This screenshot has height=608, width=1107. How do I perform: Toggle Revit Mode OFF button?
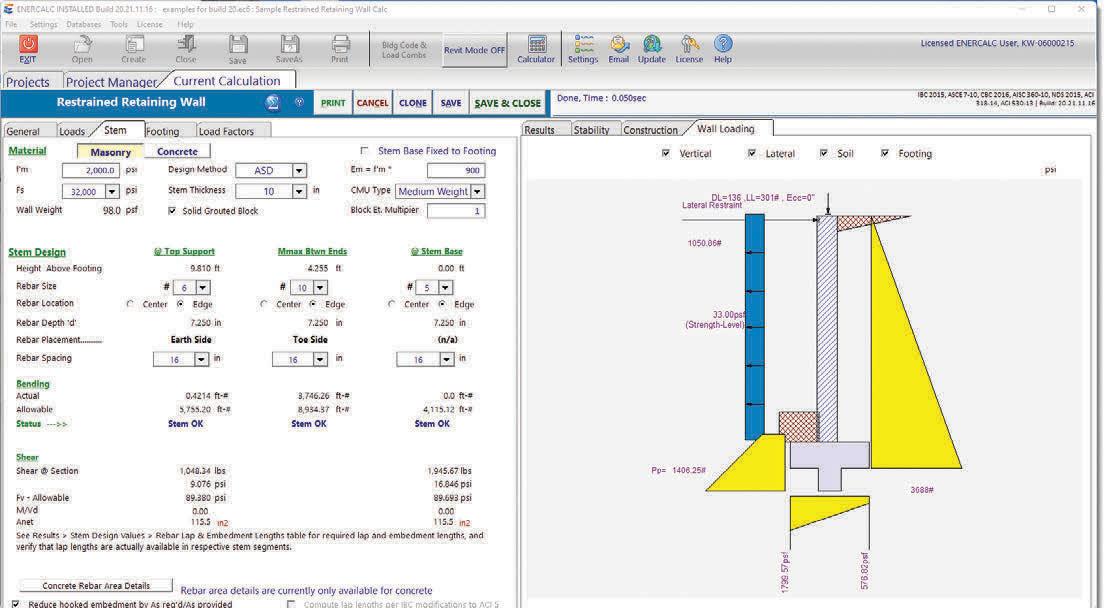click(x=474, y=50)
